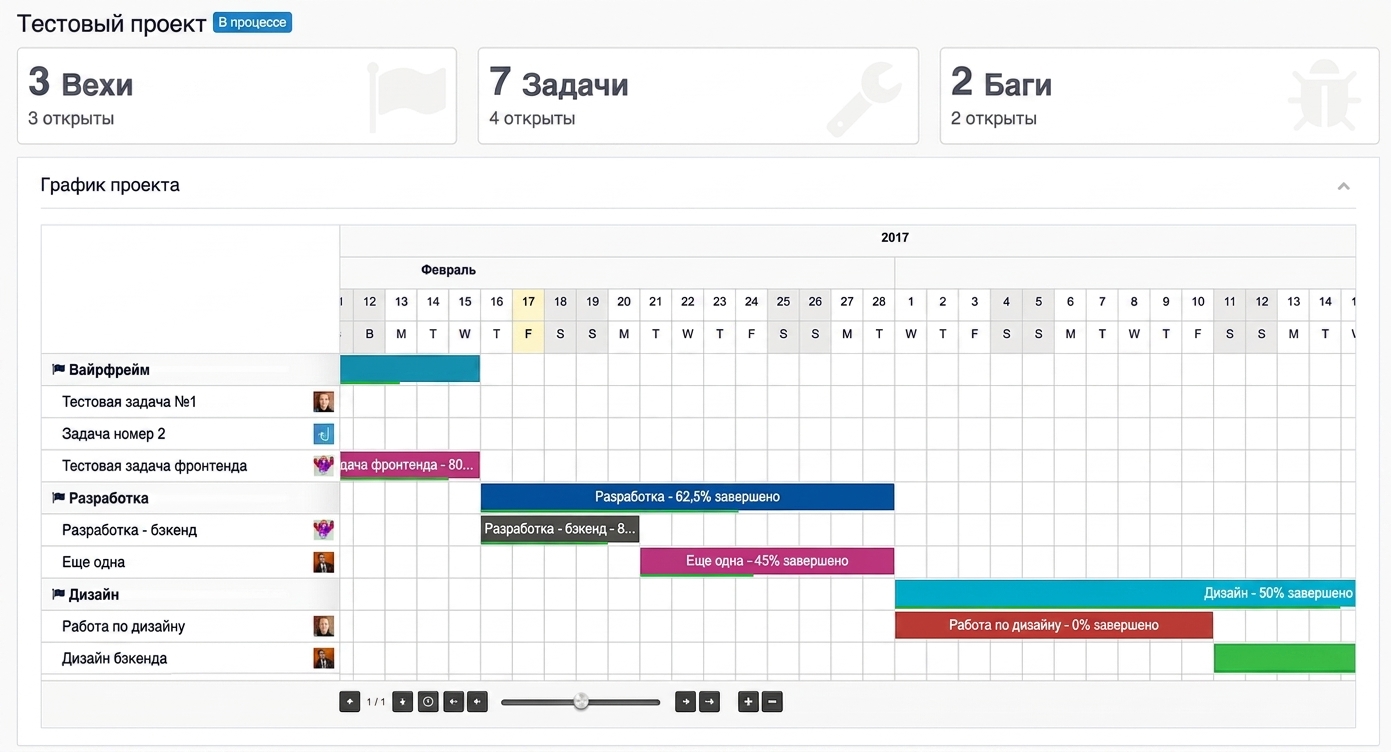Click avatar next to Работа по дизайну

323,626
